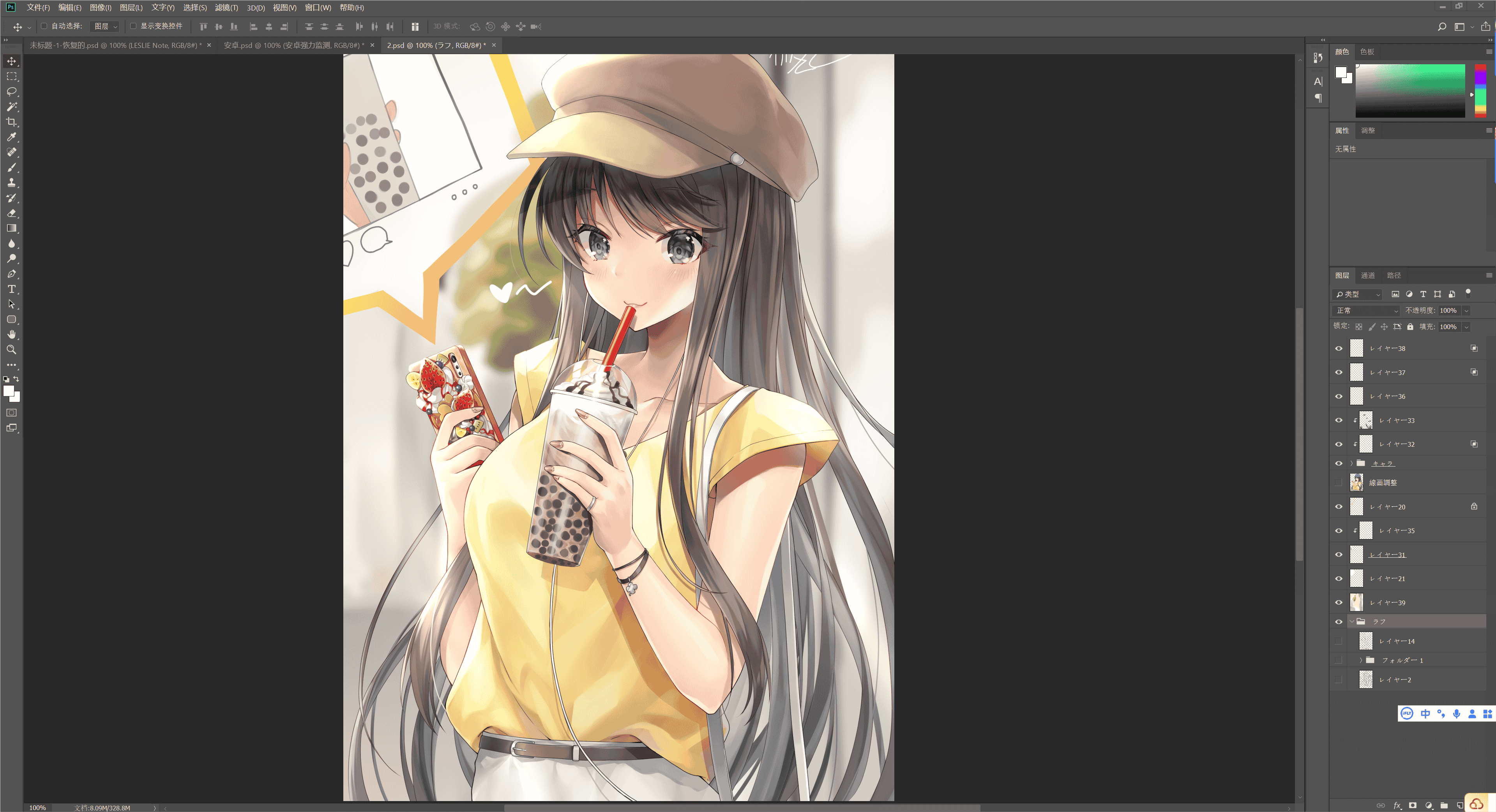Select the Eyedropper tool
Screen dimensions: 1496x812
pyautogui.click(x=11, y=137)
